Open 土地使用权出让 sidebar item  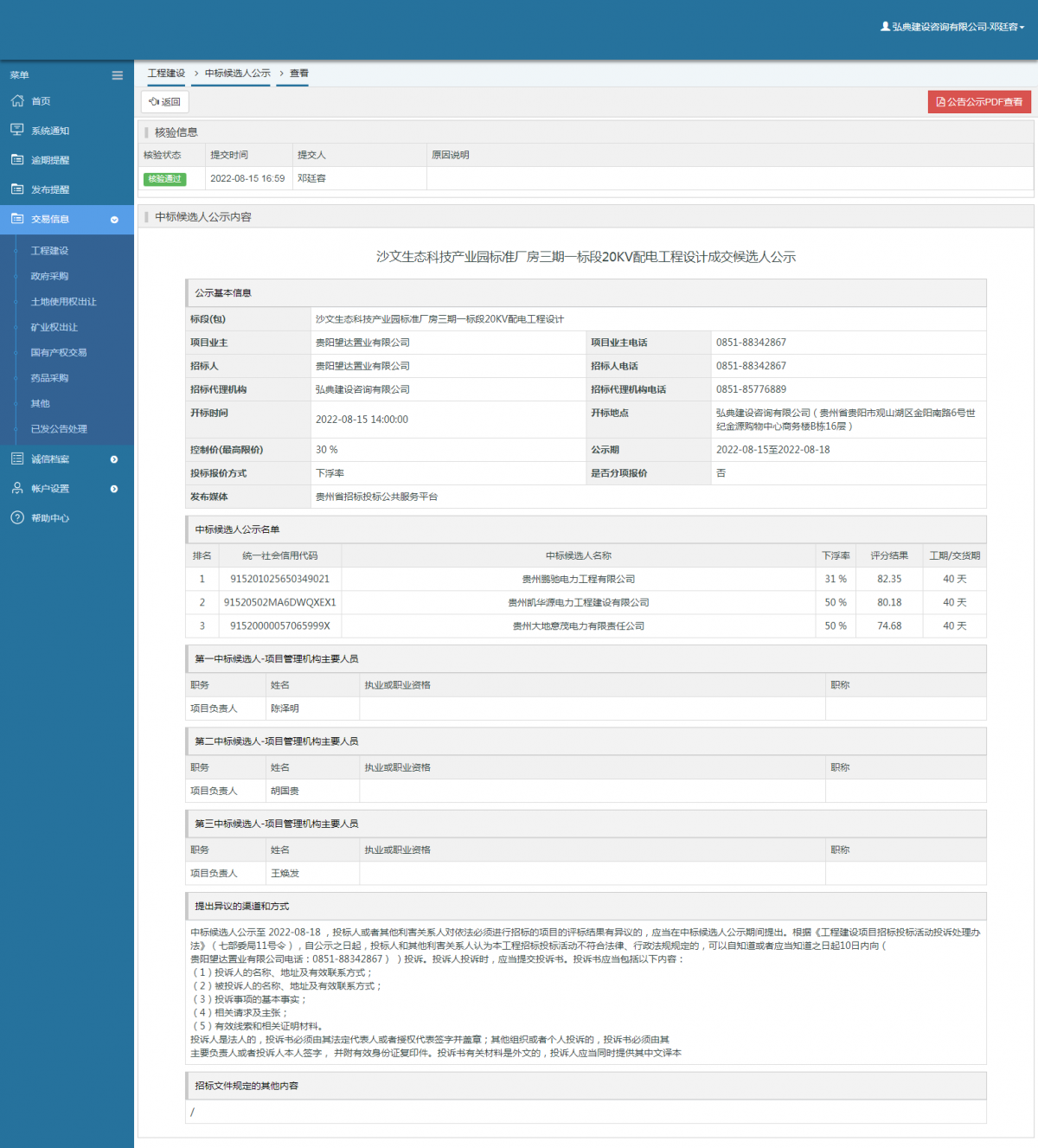point(63,302)
